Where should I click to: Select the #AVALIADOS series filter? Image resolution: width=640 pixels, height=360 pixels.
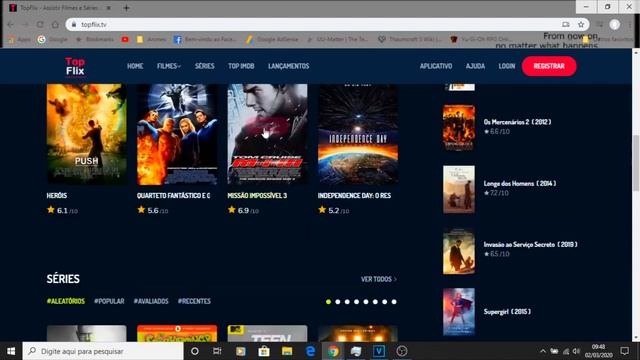(x=151, y=301)
